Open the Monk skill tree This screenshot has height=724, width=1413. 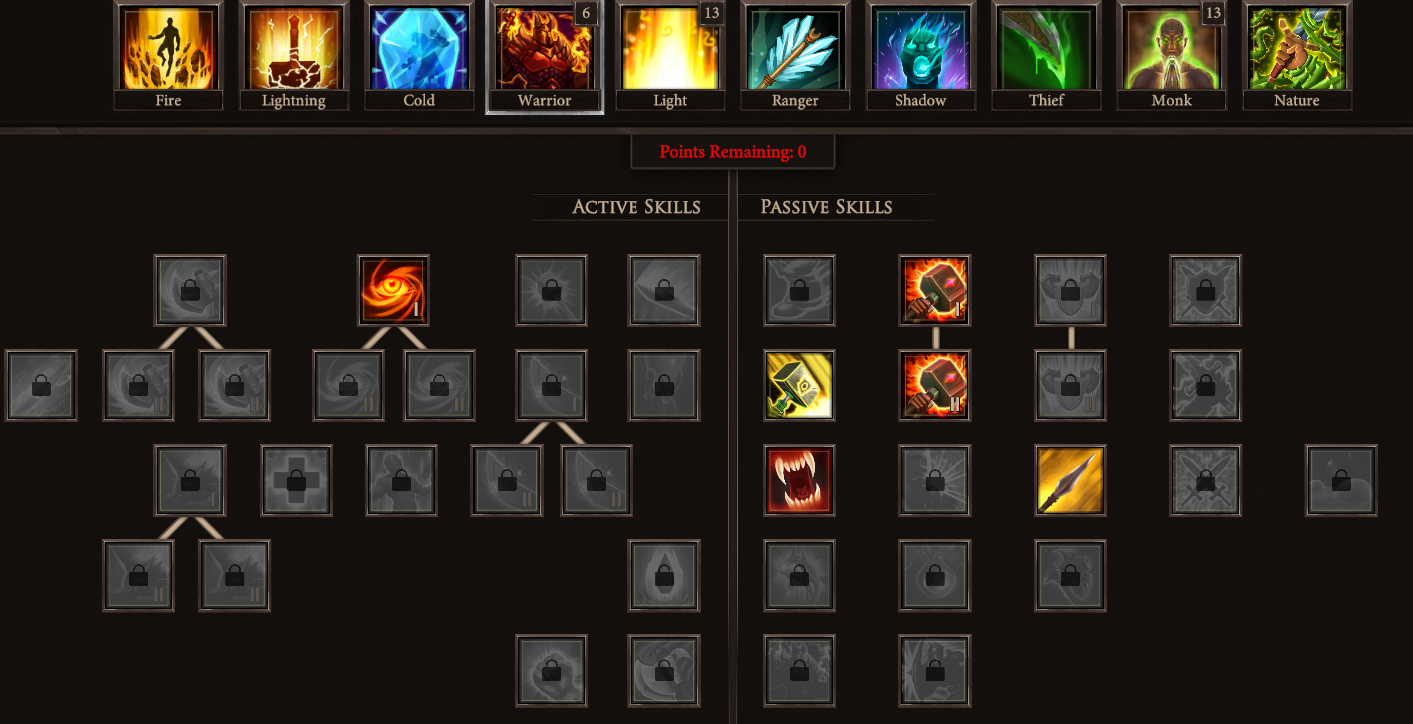[x=1172, y=55]
